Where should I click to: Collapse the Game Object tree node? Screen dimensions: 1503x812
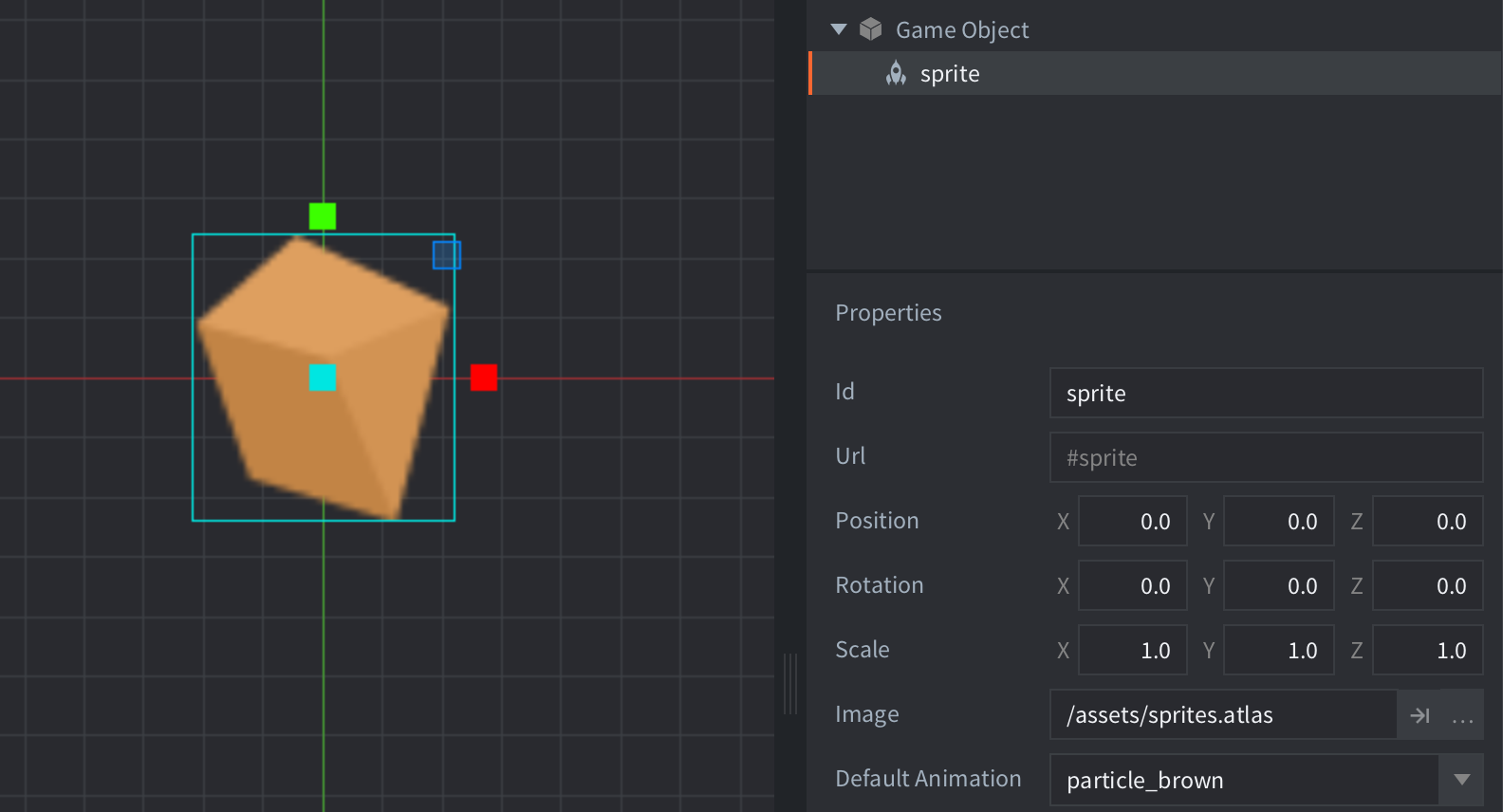[x=839, y=29]
